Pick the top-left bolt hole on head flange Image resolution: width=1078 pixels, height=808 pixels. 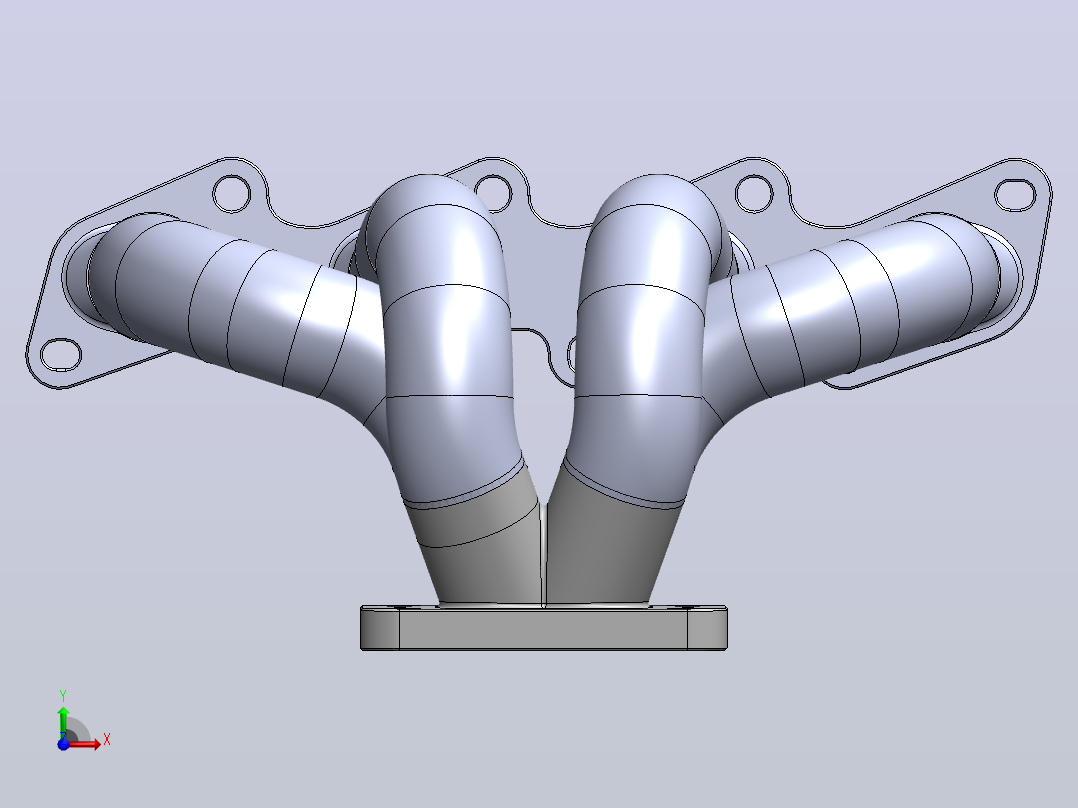click(x=232, y=194)
